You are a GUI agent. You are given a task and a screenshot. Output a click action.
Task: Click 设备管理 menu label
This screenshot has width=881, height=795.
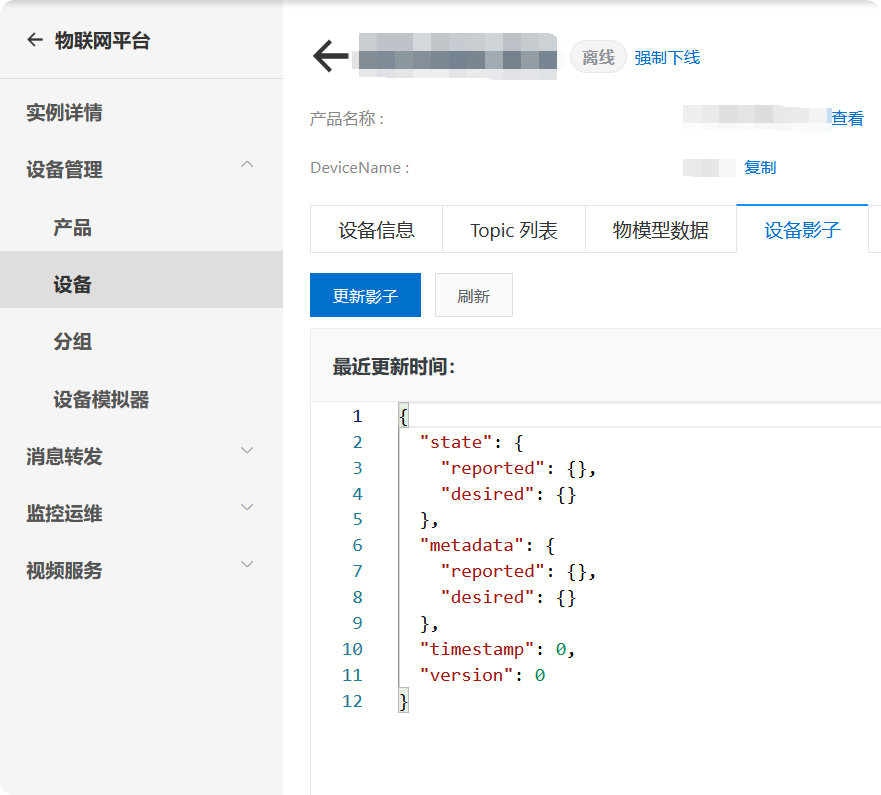[x=64, y=170]
